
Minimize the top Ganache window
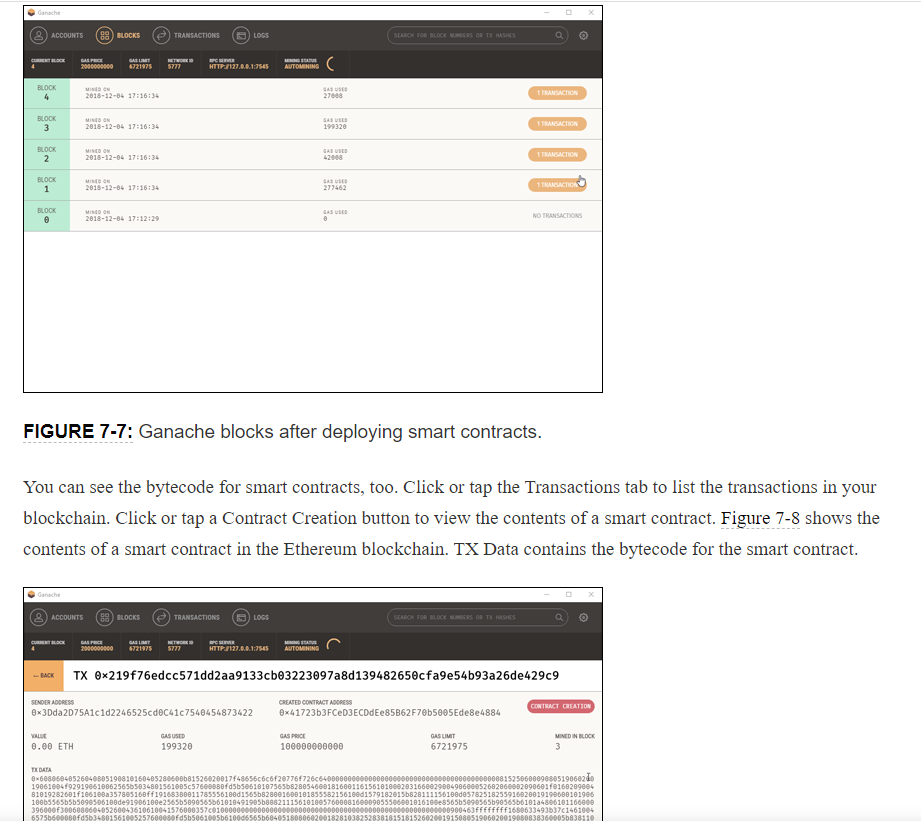coord(546,12)
